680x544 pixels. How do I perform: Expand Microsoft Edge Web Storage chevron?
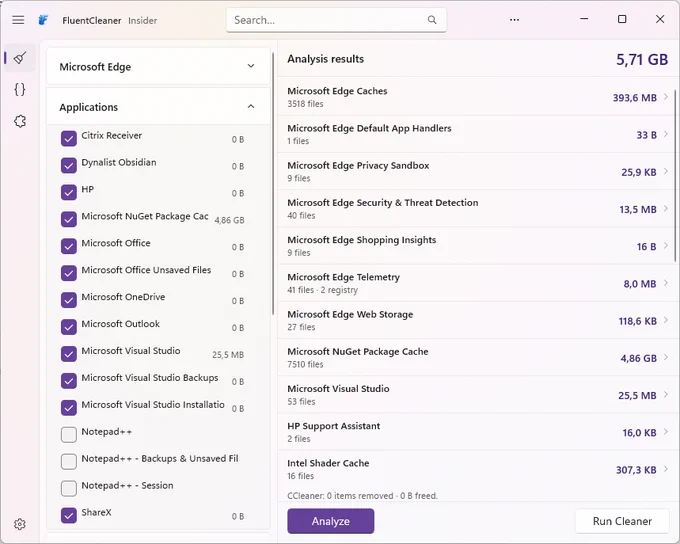(x=666, y=321)
